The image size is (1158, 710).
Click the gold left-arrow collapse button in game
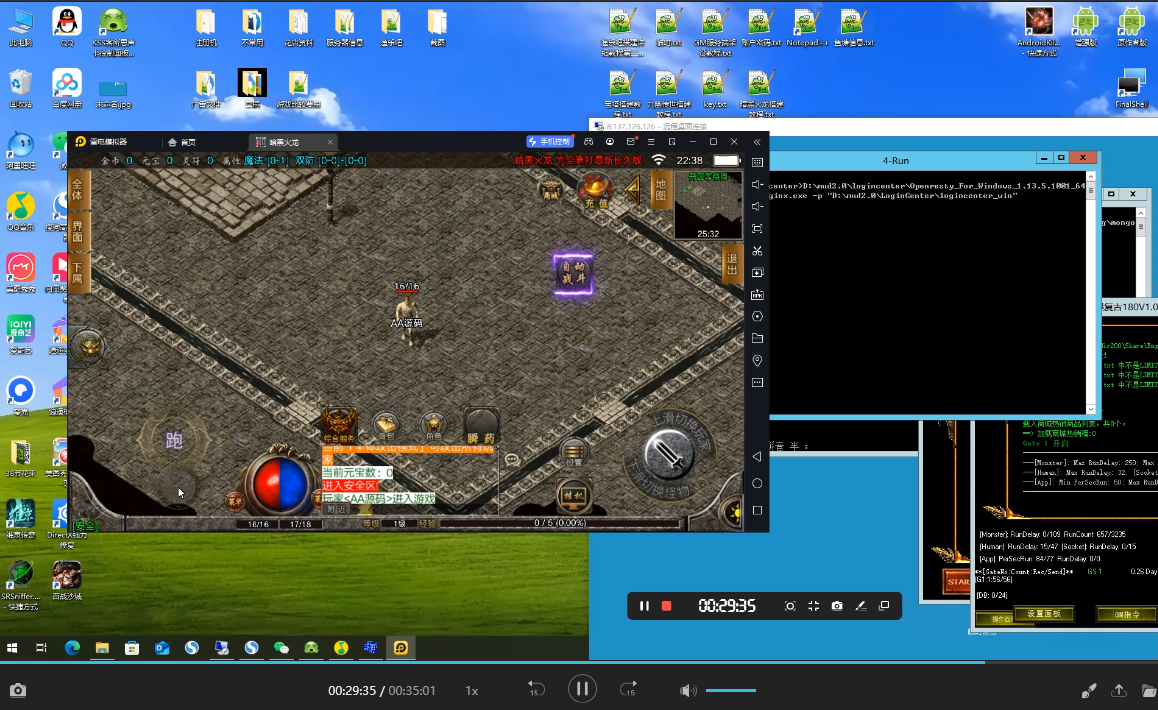[633, 190]
